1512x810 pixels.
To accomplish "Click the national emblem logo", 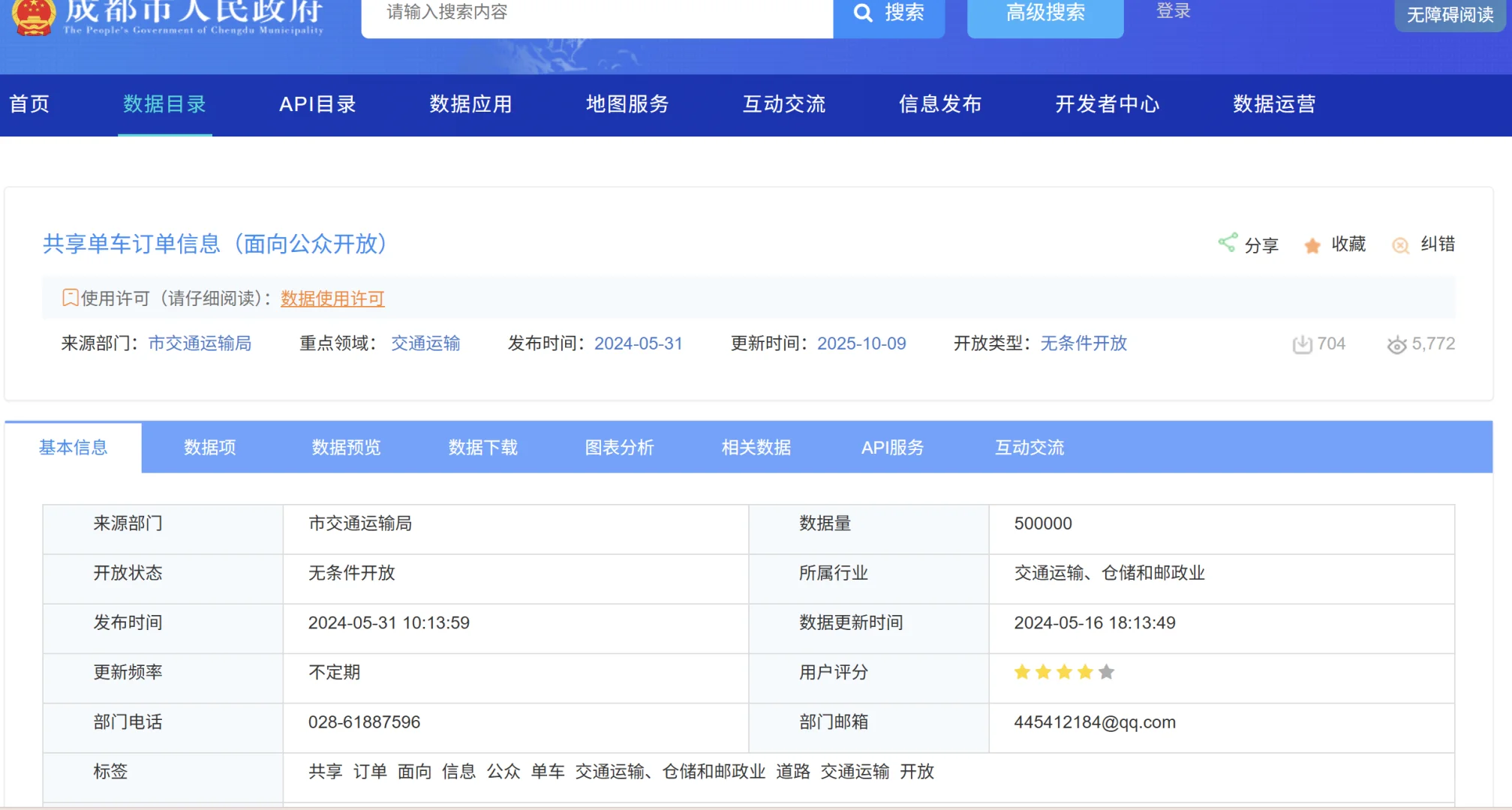I will 34,17.
